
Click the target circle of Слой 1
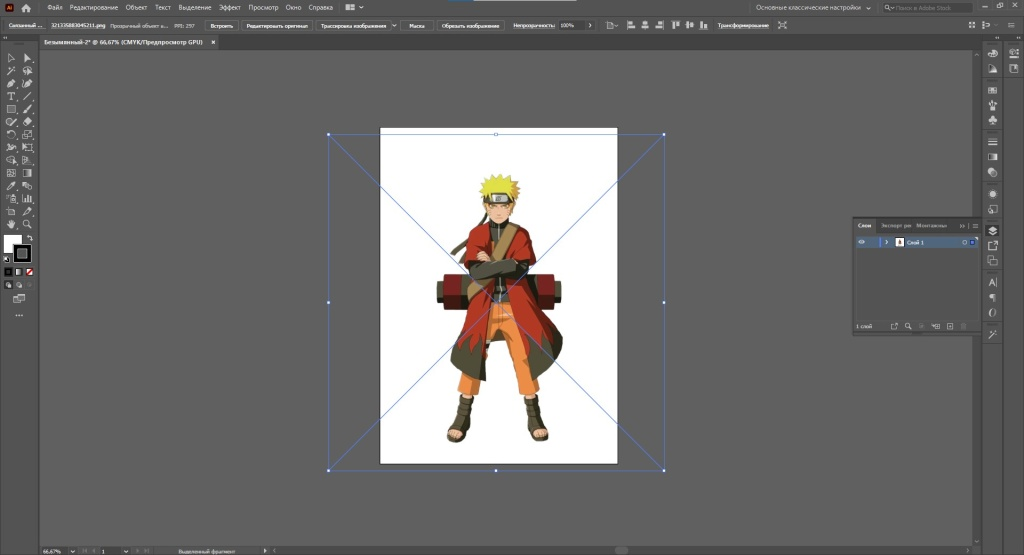[x=965, y=242]
